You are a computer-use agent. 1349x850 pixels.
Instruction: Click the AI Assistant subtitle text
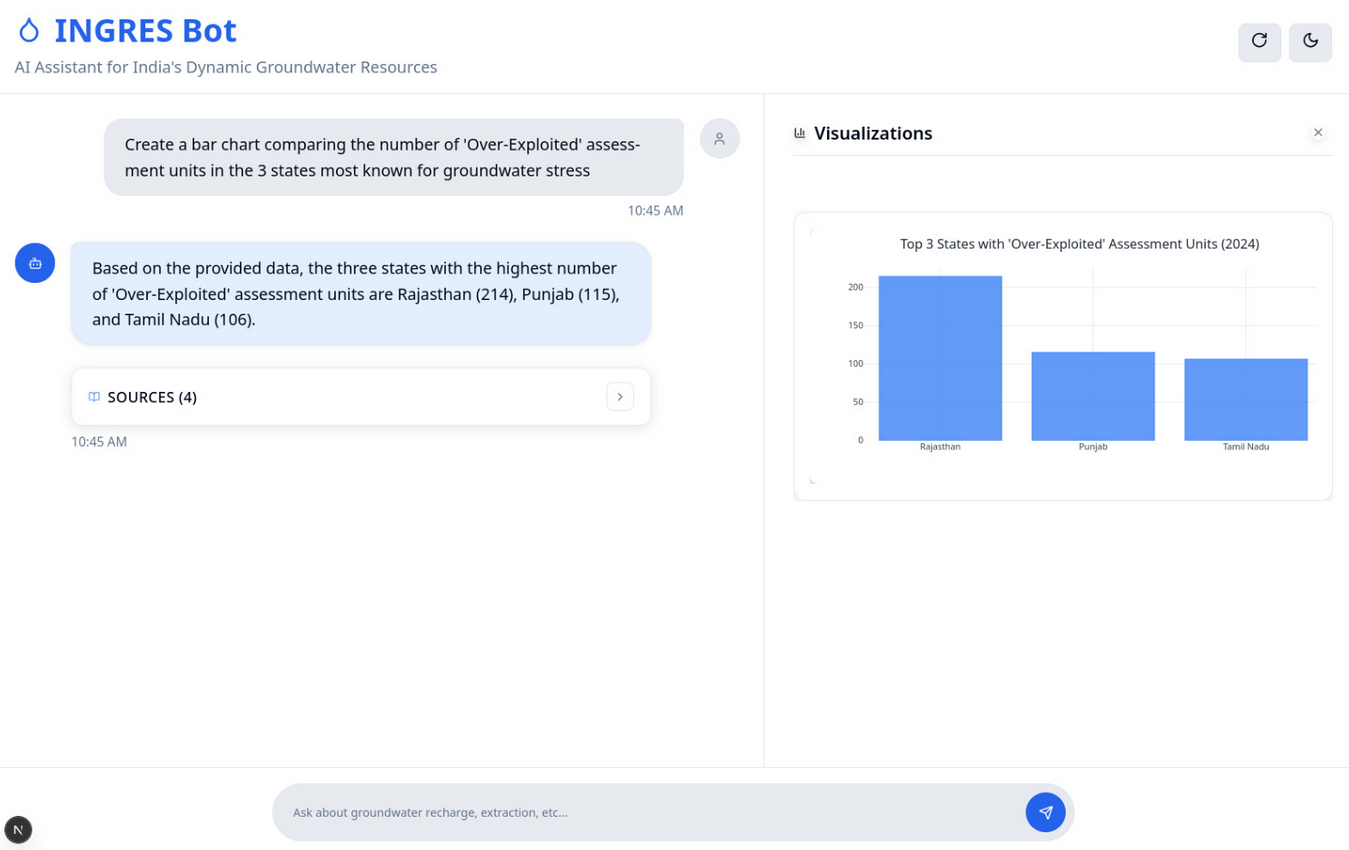coord(226,67)
